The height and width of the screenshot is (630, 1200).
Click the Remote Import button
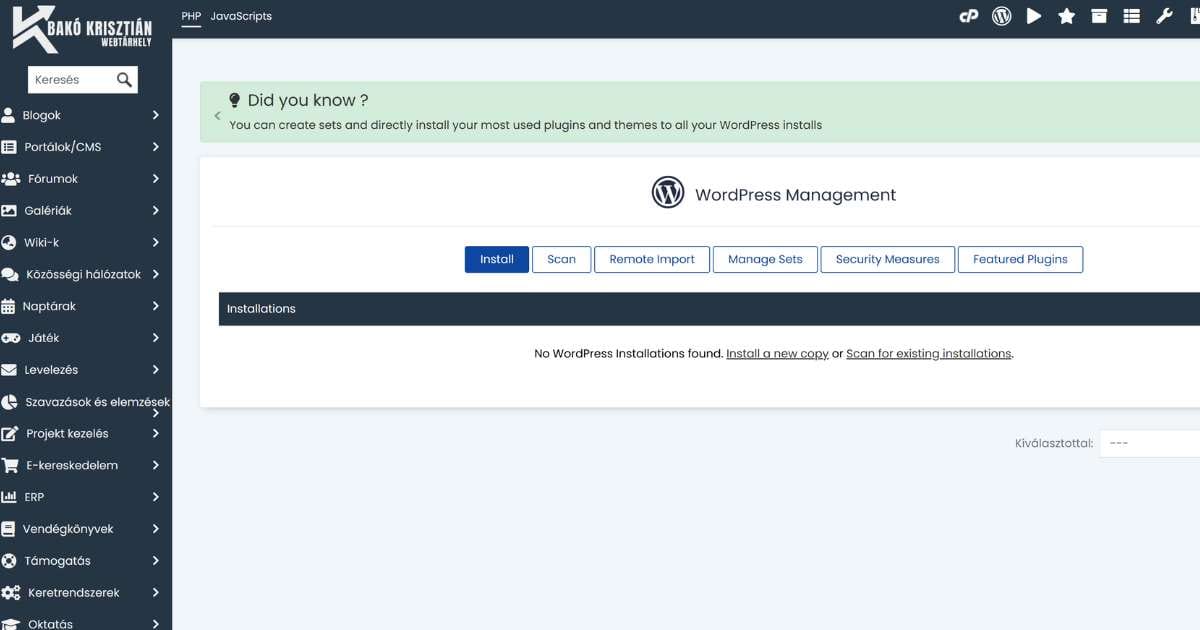[x=652, y=259]
